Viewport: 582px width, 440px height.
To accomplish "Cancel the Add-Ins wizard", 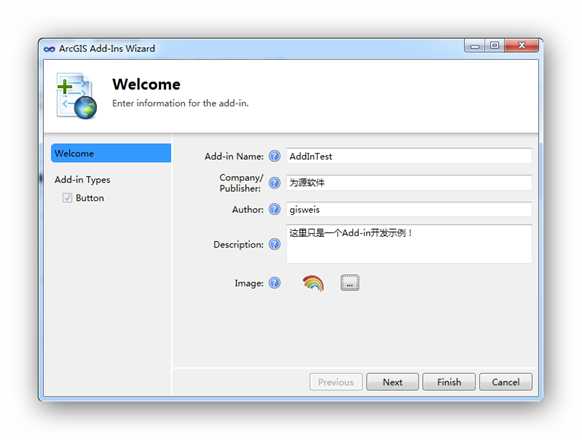I will (x=506, y=382).
